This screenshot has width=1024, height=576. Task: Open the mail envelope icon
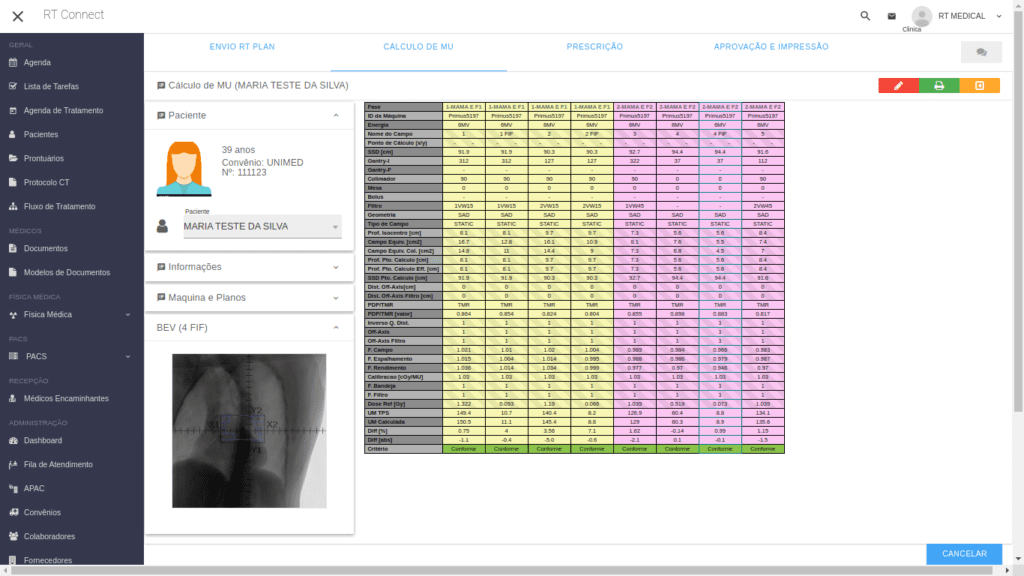[892, 16]
